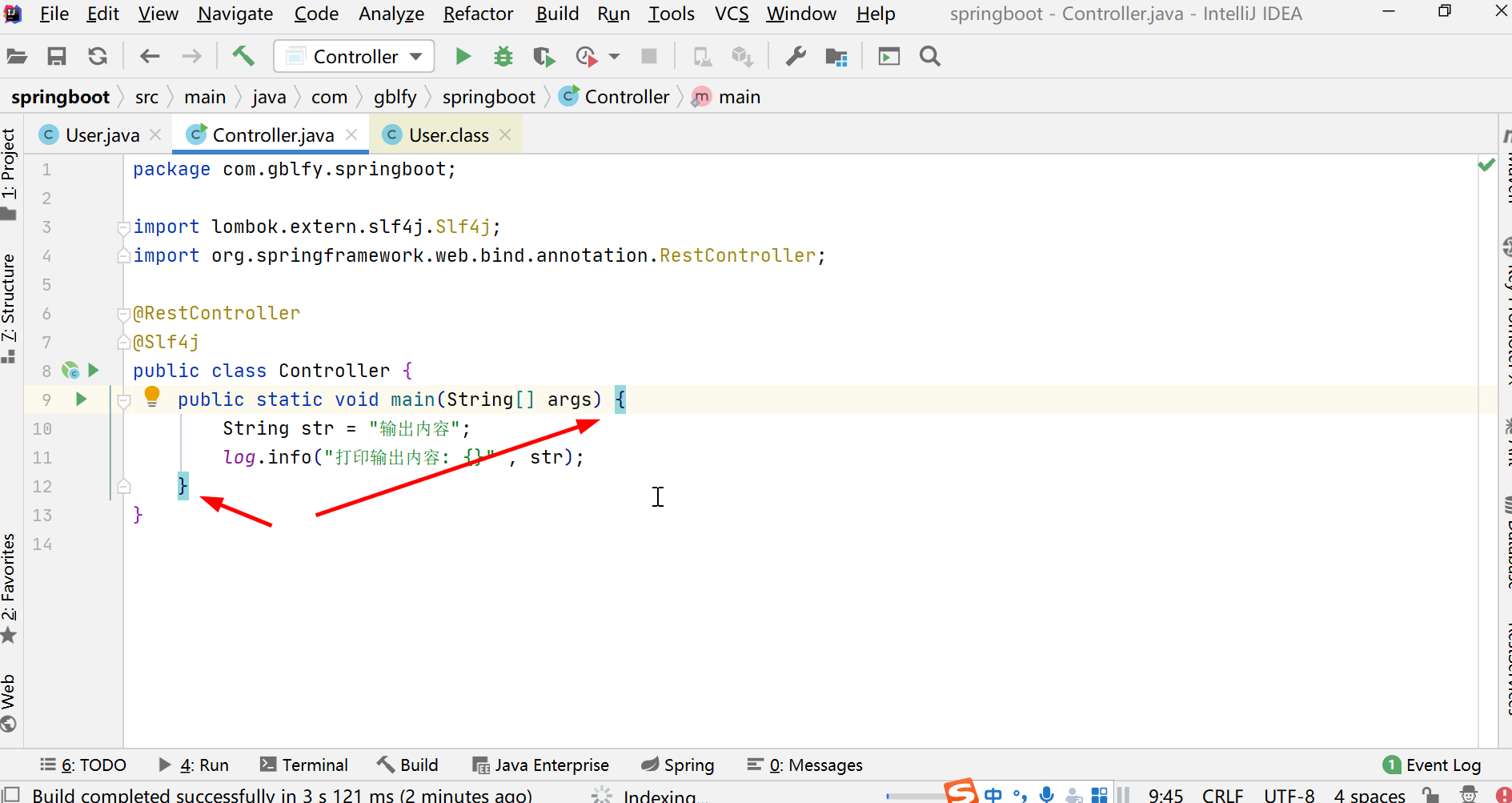
Task: Click the Run Anything toolbar icon
Action: tap(889, 56)
